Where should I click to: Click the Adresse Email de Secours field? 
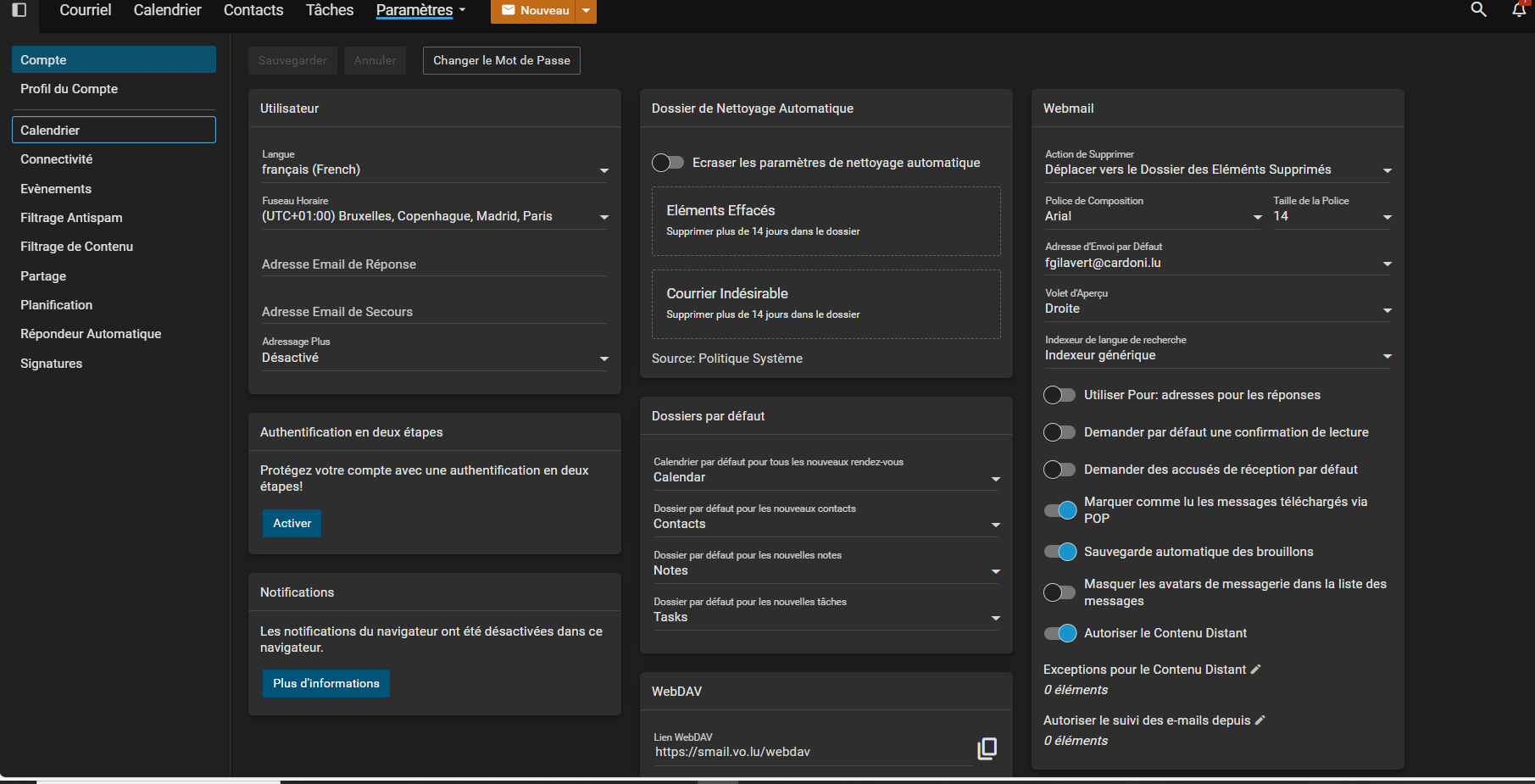click(434, 312)
